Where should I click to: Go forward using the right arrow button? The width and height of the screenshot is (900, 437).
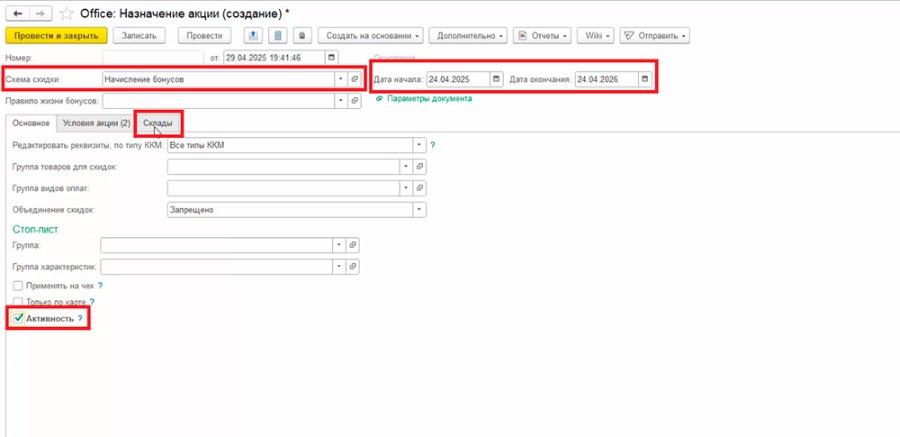coord(40,13)
